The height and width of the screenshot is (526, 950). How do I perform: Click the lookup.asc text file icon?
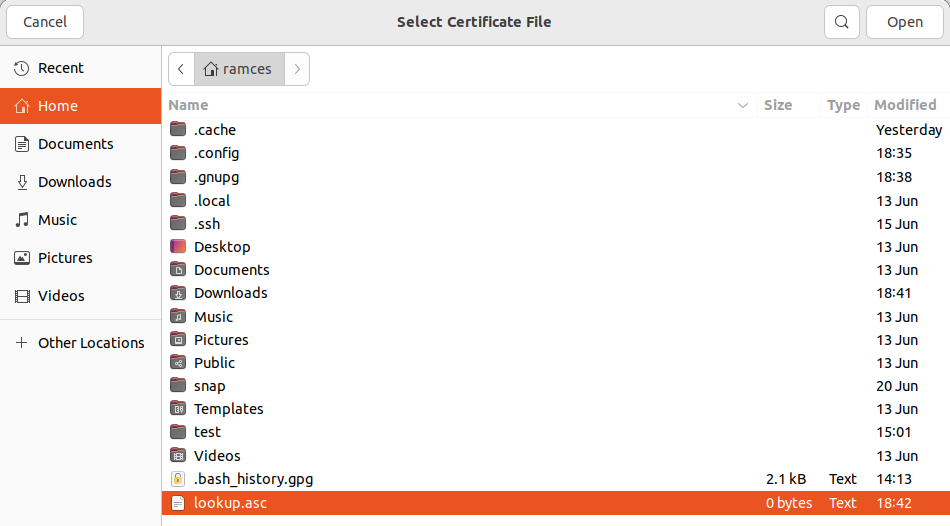[178, 503]
